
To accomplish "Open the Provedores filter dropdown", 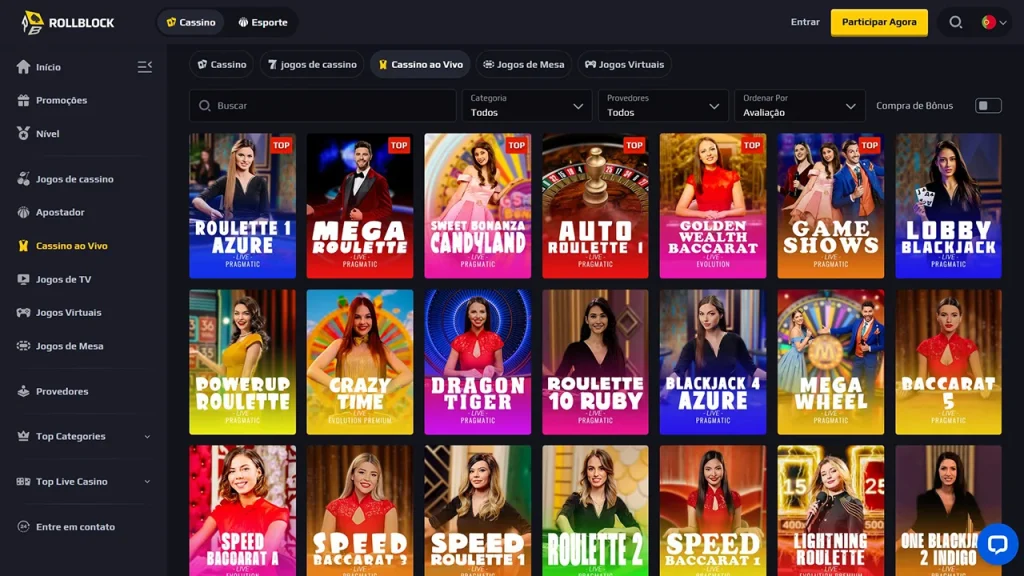I will 663,105.
